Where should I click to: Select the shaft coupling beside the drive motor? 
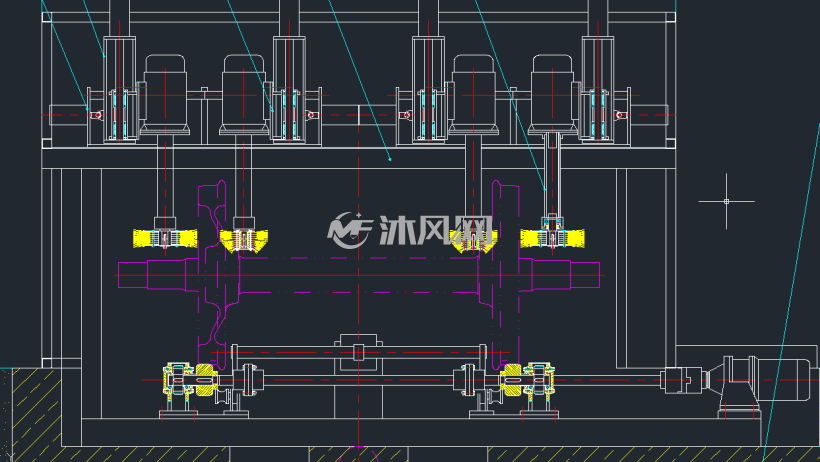(x=681, y=380)
